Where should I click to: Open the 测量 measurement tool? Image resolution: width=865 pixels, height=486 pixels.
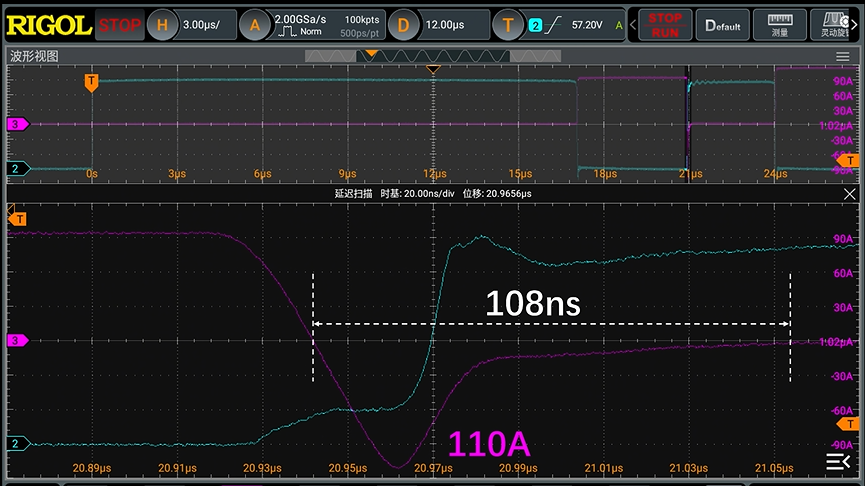(x=779, y=25)
